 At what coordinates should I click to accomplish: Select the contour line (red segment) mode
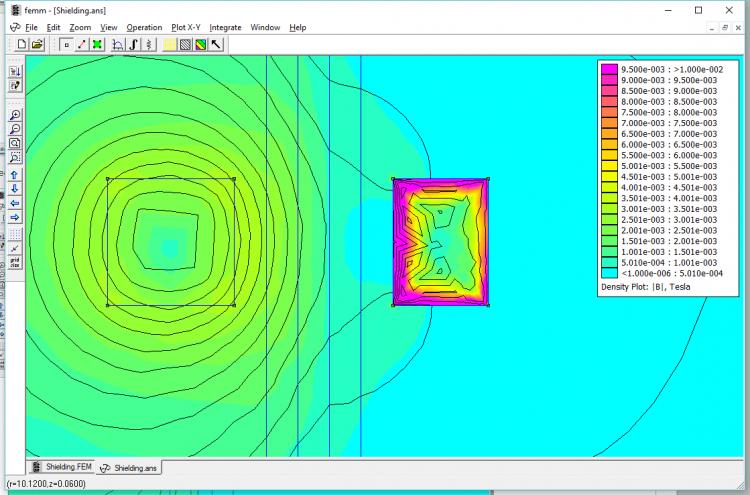click(81, 44)
